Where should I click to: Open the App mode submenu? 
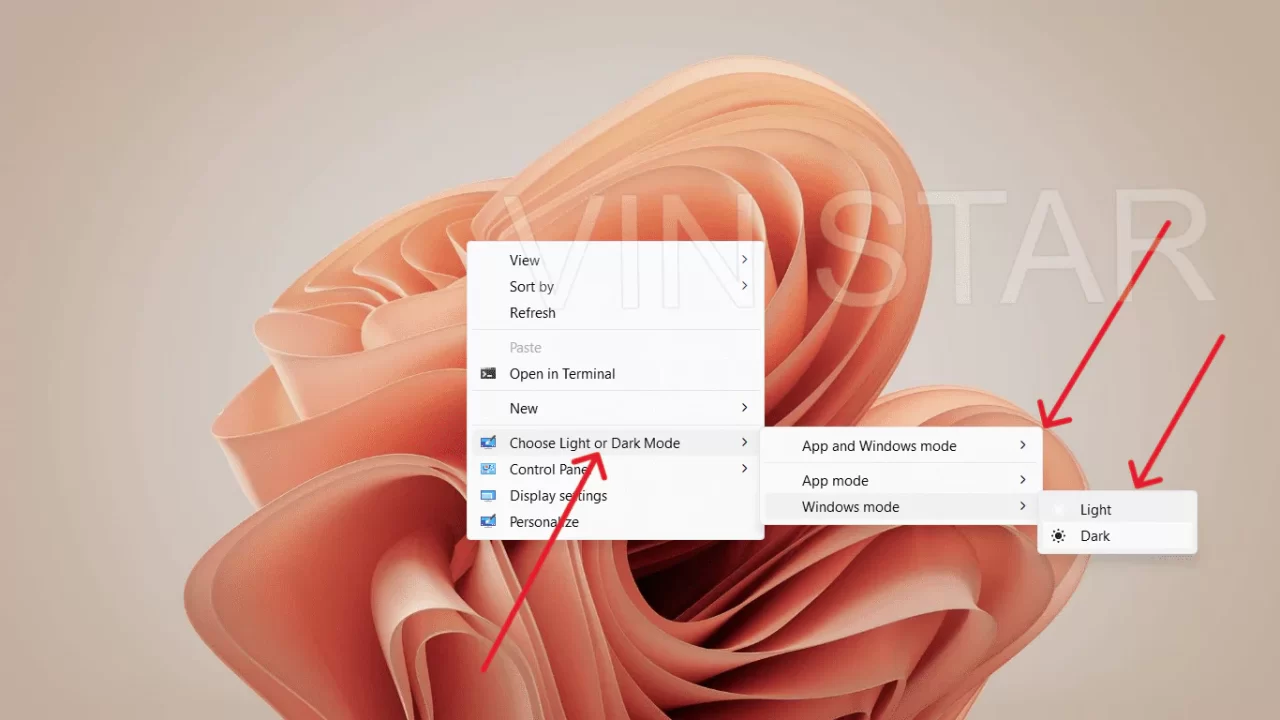(902, 481)
